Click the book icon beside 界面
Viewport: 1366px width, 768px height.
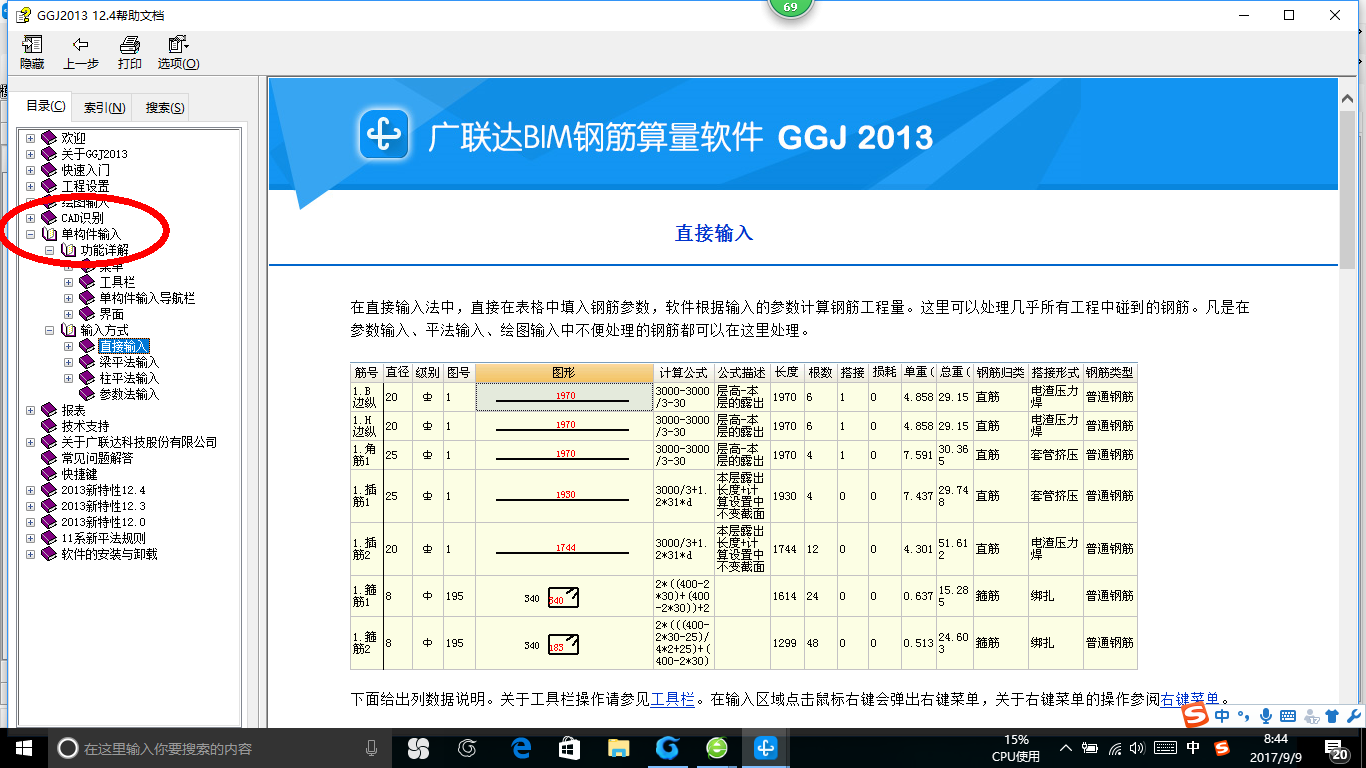point(87,314)
